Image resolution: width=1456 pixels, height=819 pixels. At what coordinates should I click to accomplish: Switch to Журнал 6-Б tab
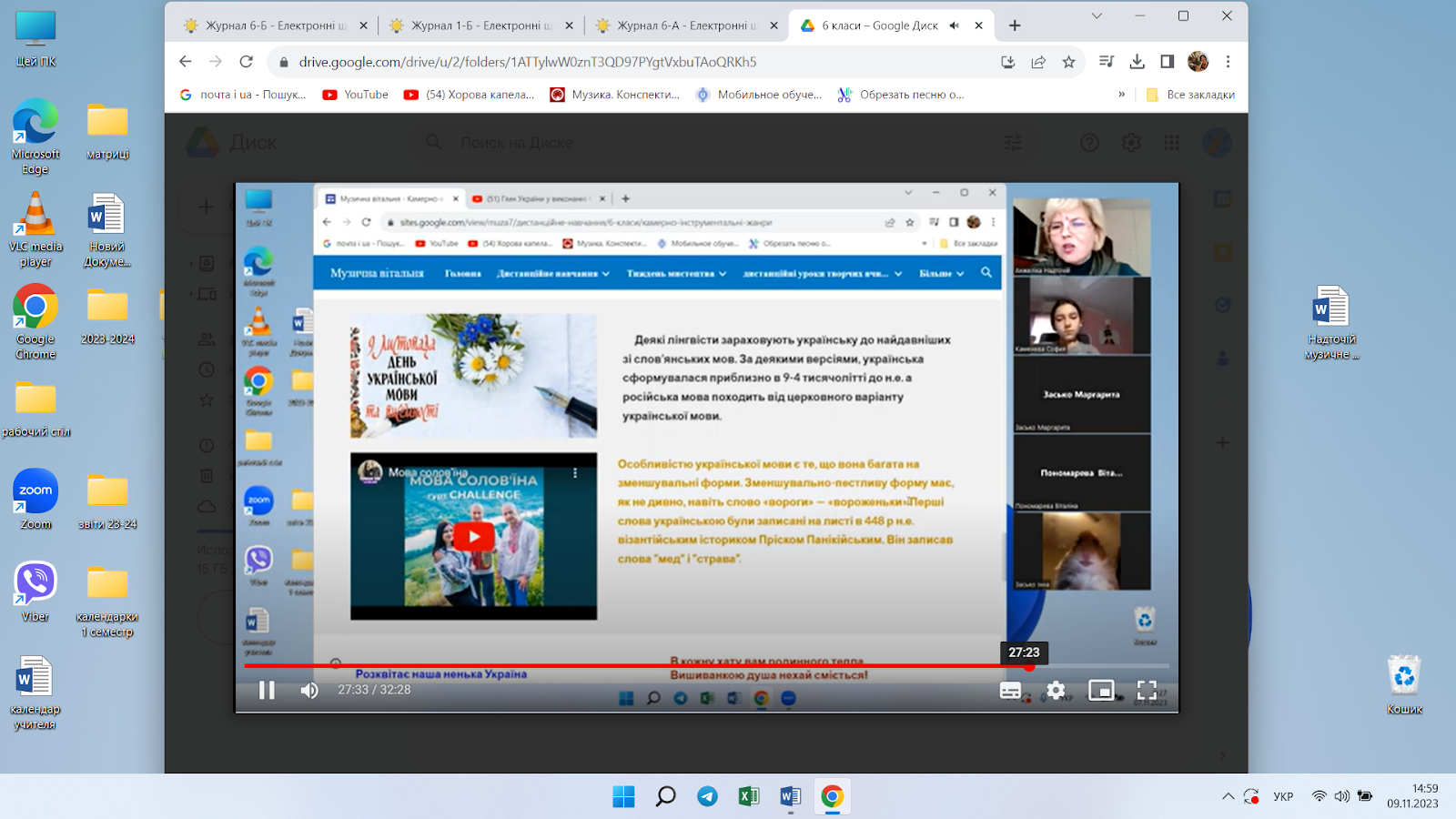tap(276, 25)
